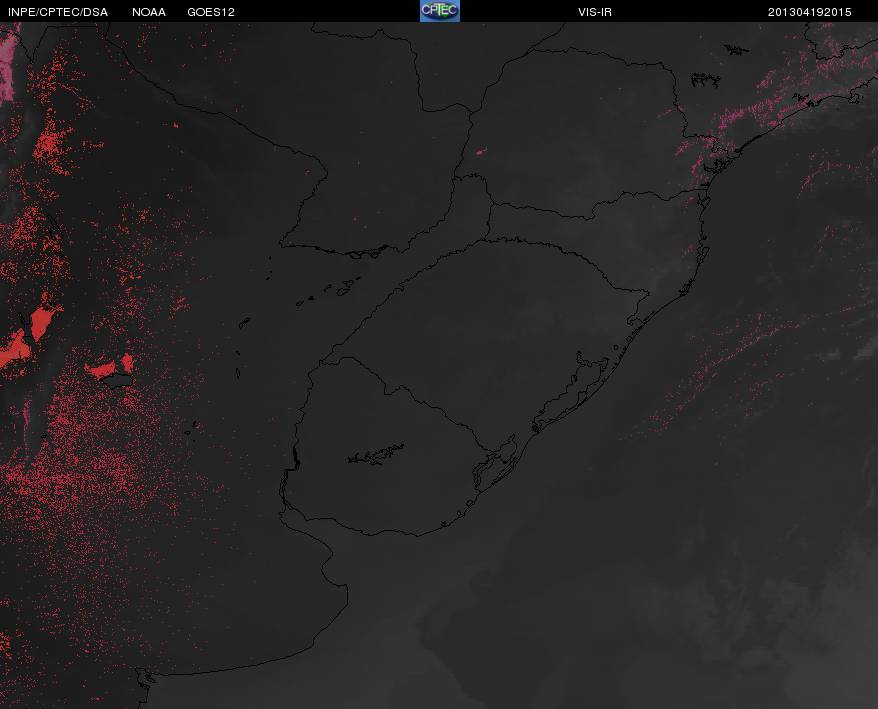Select the GOES12 satellite label
The width and height of the screenshot is (878, 709).
coord(211,12)
